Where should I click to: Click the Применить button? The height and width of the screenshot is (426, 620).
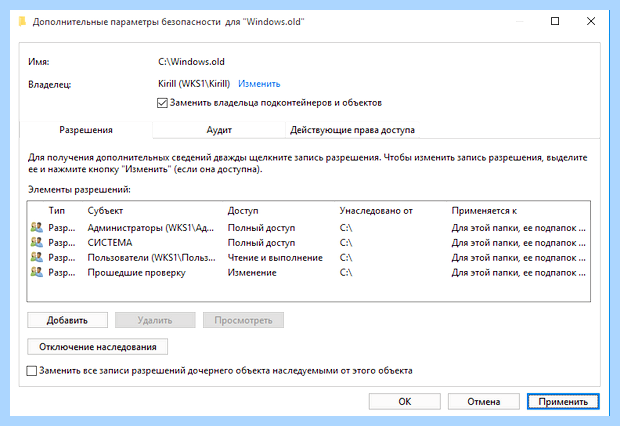point(563,401)
